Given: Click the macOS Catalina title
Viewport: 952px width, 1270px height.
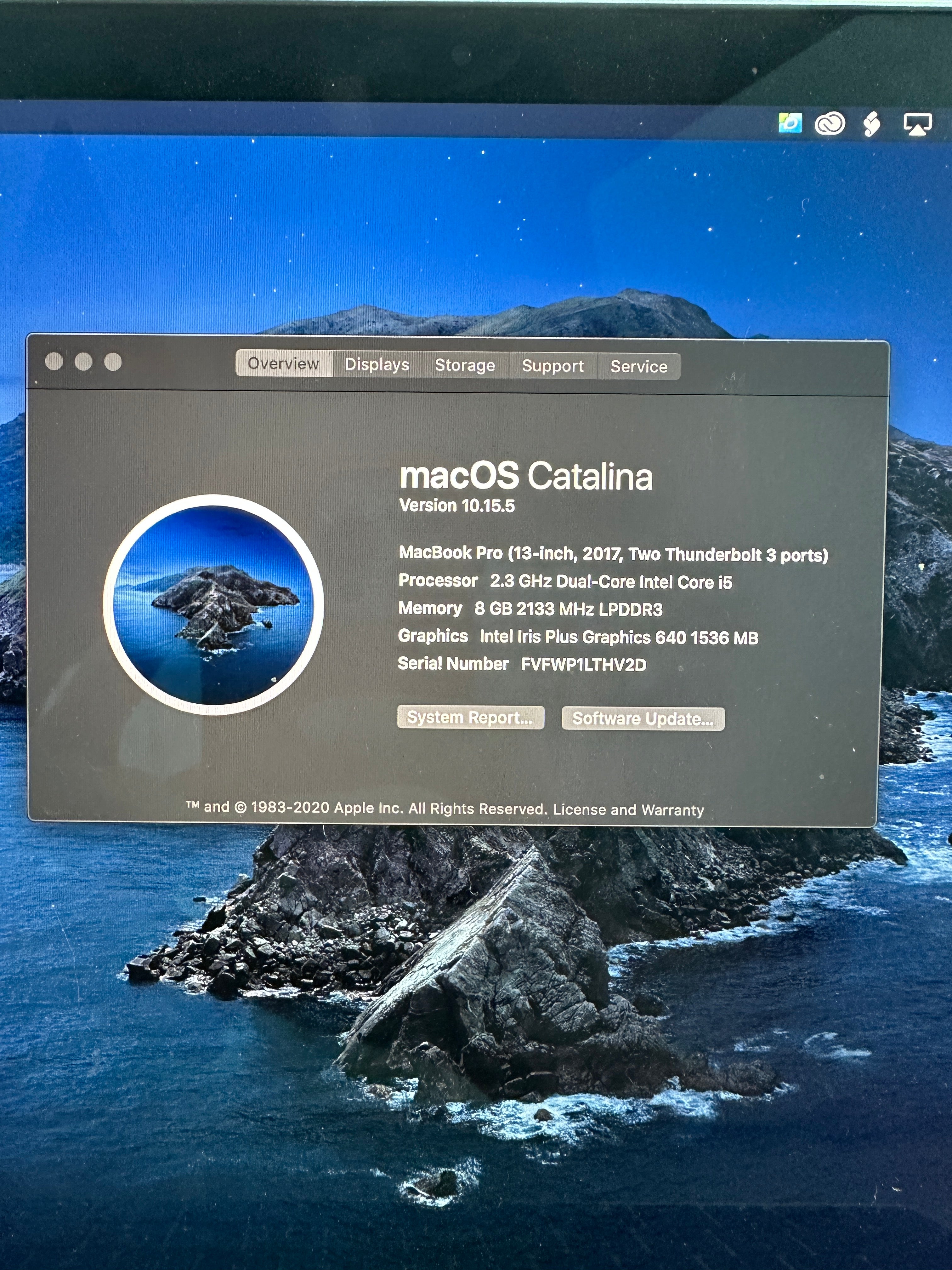Looking at the screenshot, I should click(526, 476).
